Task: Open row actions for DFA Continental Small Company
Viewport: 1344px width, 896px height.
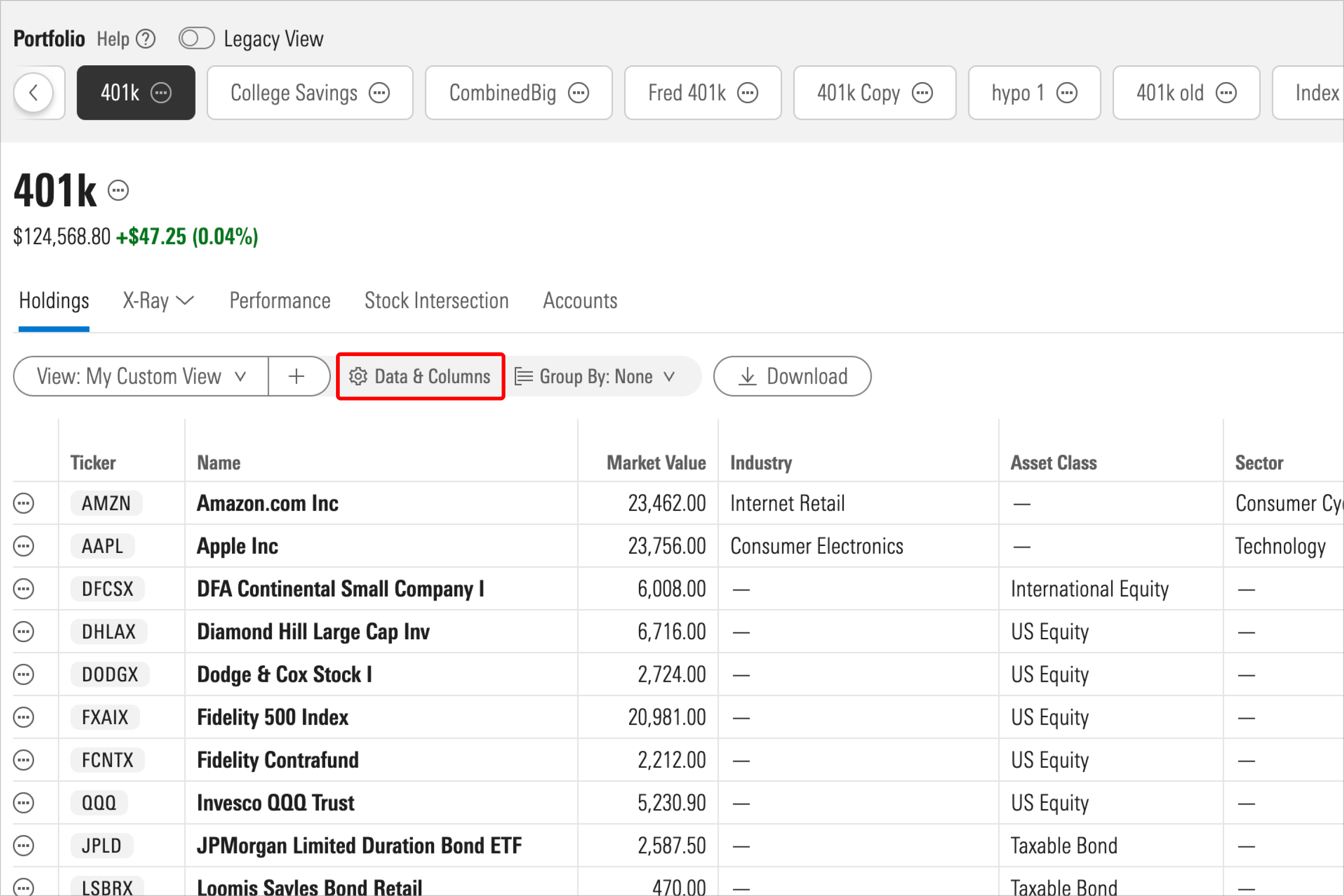Action: click(23, 589)
